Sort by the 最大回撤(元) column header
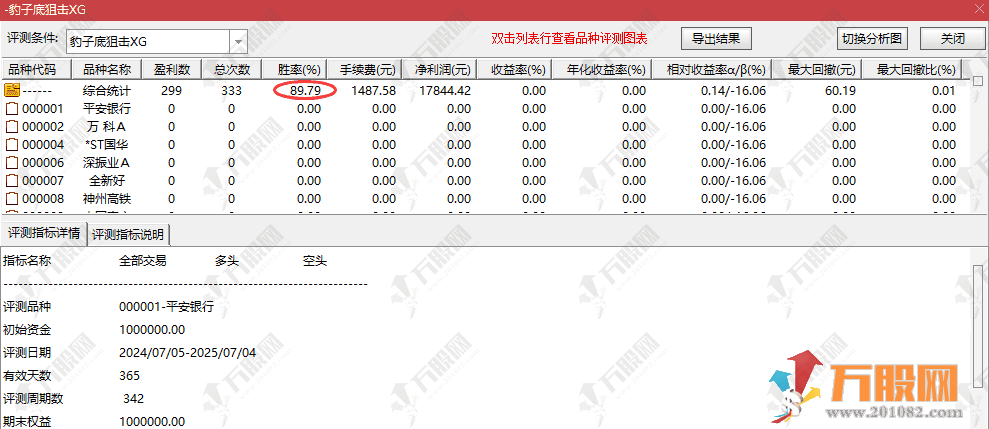989x429 pixels. pyautogui.click(x=818, y=69)
